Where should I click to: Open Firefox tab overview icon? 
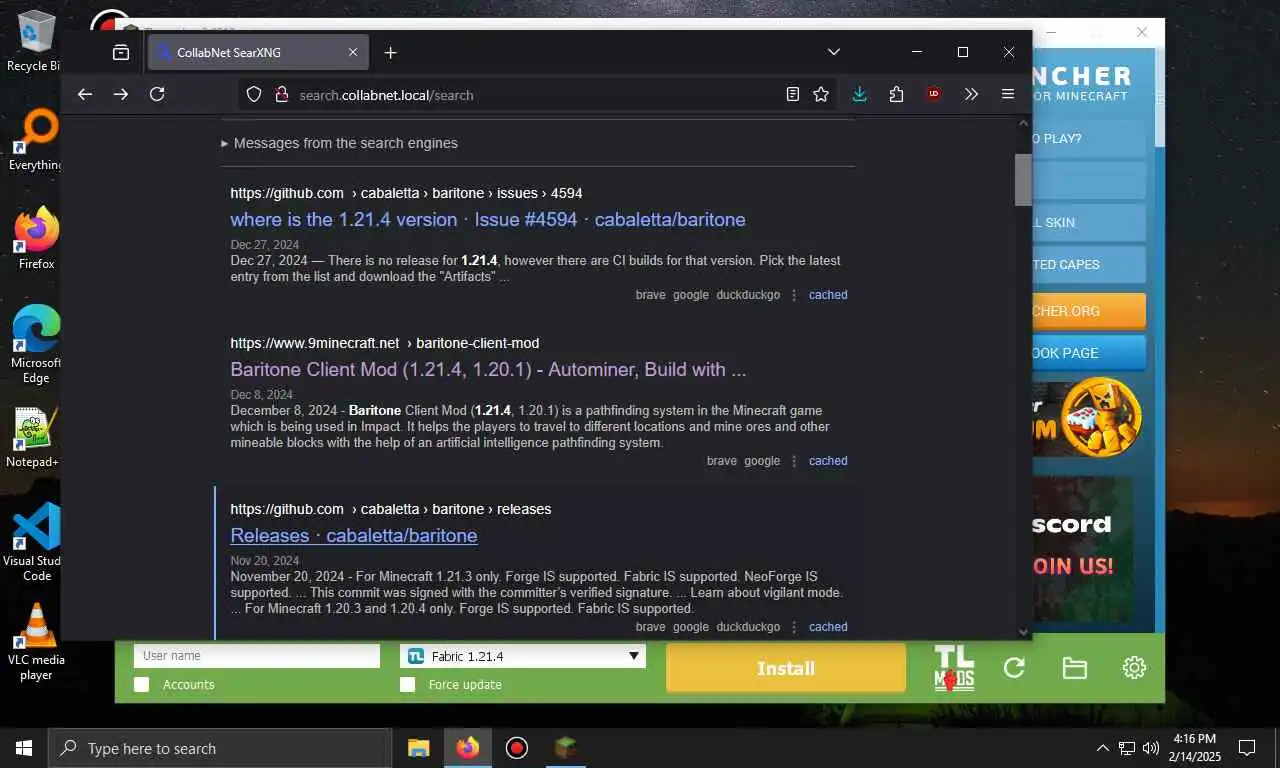(x=121, y=52)
